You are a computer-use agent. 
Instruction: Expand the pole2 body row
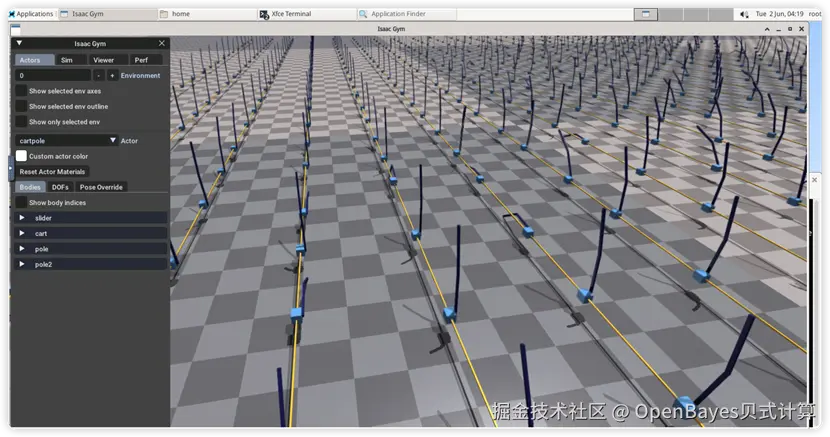pyautogui.click(x=91, y=264)
